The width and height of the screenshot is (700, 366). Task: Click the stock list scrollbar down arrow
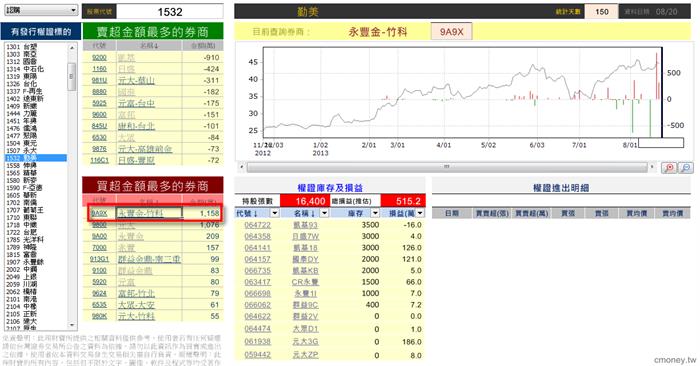[72, 325]
